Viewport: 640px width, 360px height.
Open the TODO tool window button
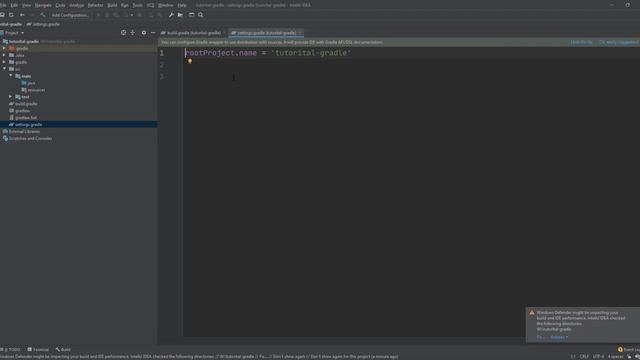tap(11, 349)
